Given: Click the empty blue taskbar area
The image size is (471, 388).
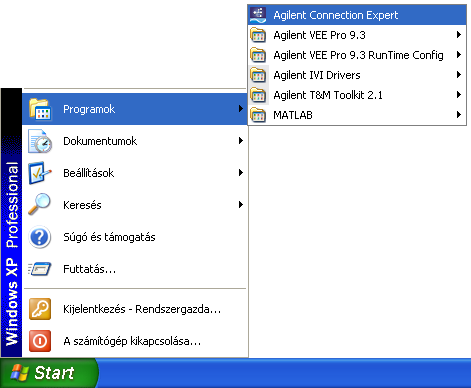Looking at the screenshot, I should point(285,373).
